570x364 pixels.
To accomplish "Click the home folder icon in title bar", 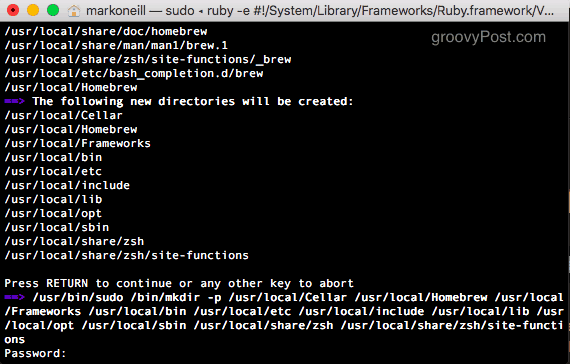I will (x=74, y=11).
